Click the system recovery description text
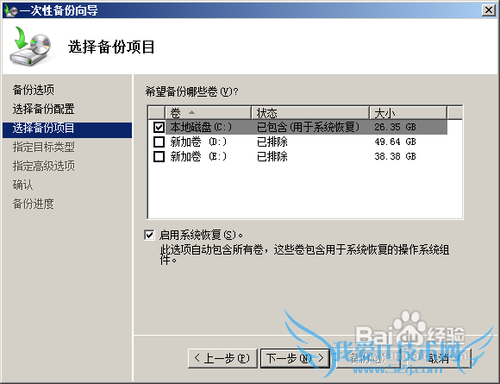 point(304,254)
